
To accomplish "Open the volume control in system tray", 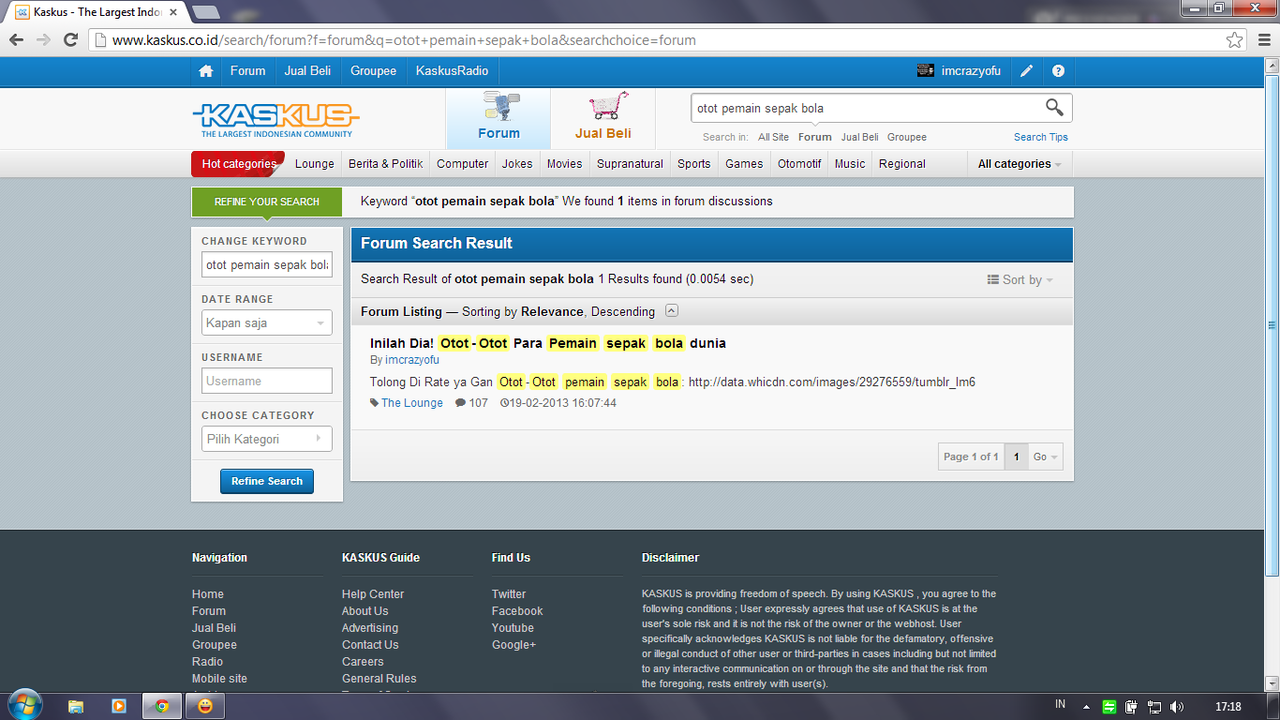I will 1177,707.
